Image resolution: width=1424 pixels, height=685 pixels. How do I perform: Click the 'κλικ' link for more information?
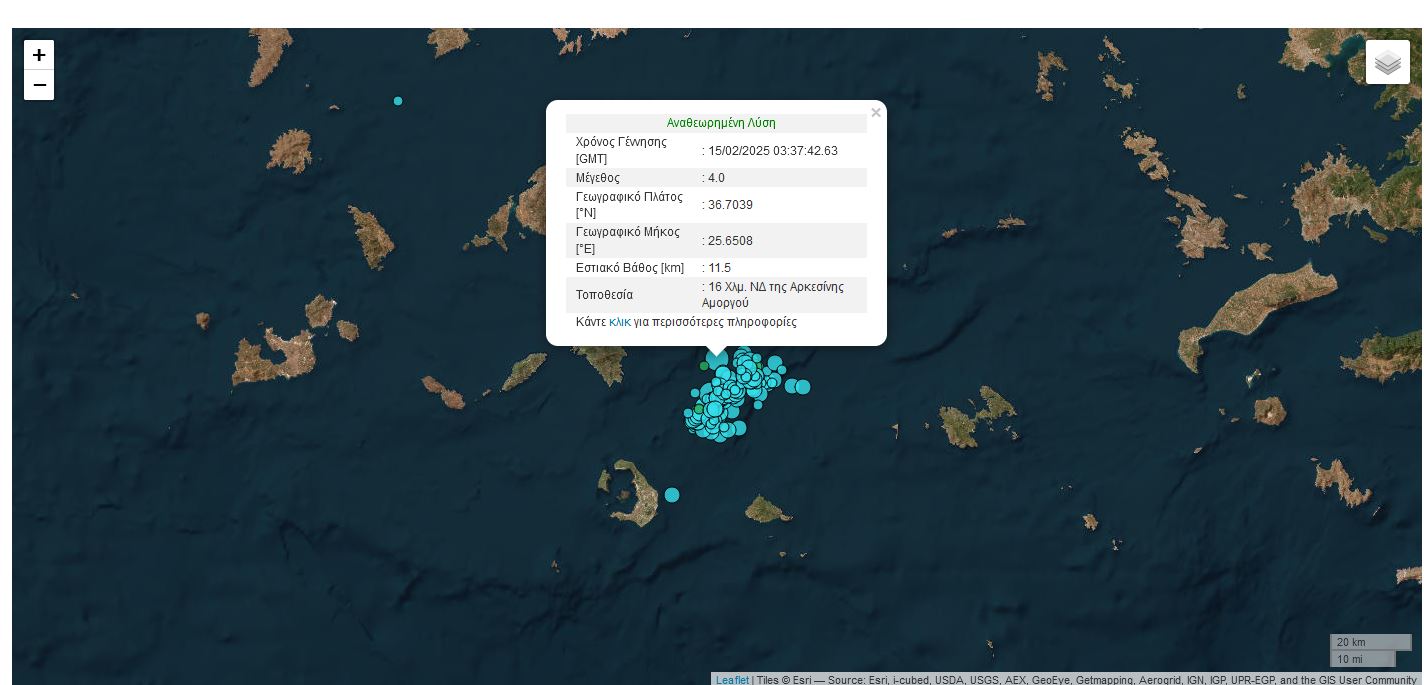click(619, 322)
